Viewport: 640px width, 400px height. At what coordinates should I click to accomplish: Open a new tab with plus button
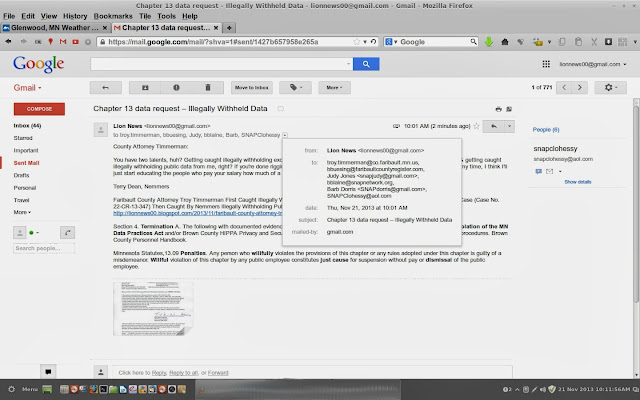tap(229, 28)
